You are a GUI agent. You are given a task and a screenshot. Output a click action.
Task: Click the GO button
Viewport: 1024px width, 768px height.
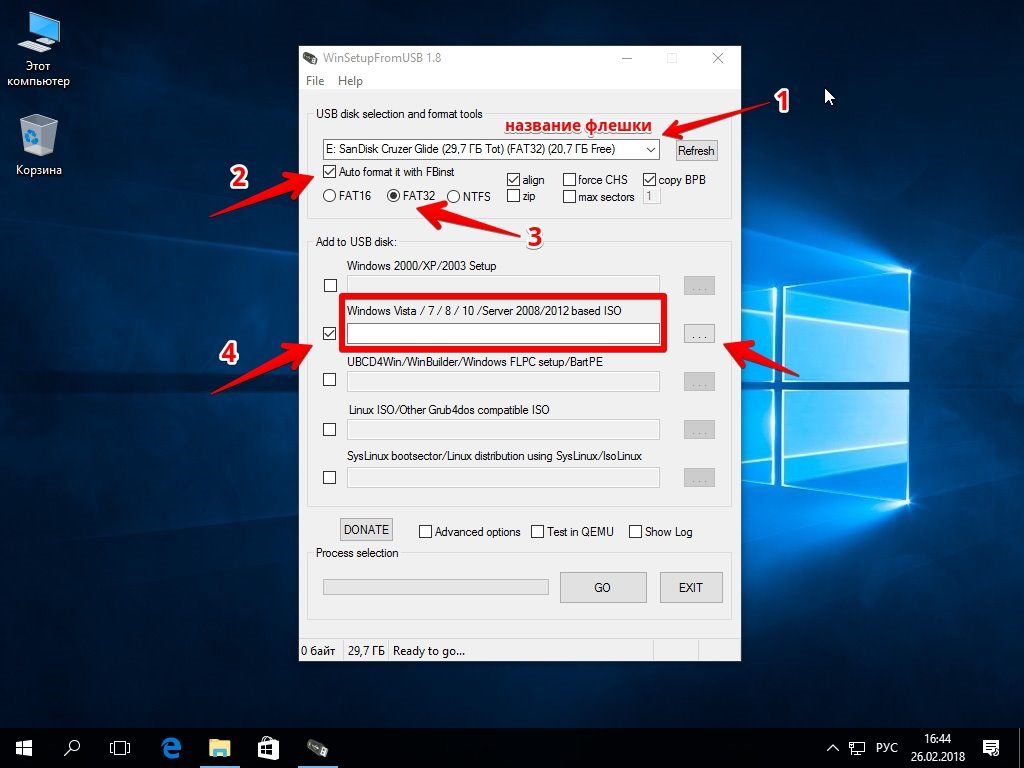click(603, 588)
